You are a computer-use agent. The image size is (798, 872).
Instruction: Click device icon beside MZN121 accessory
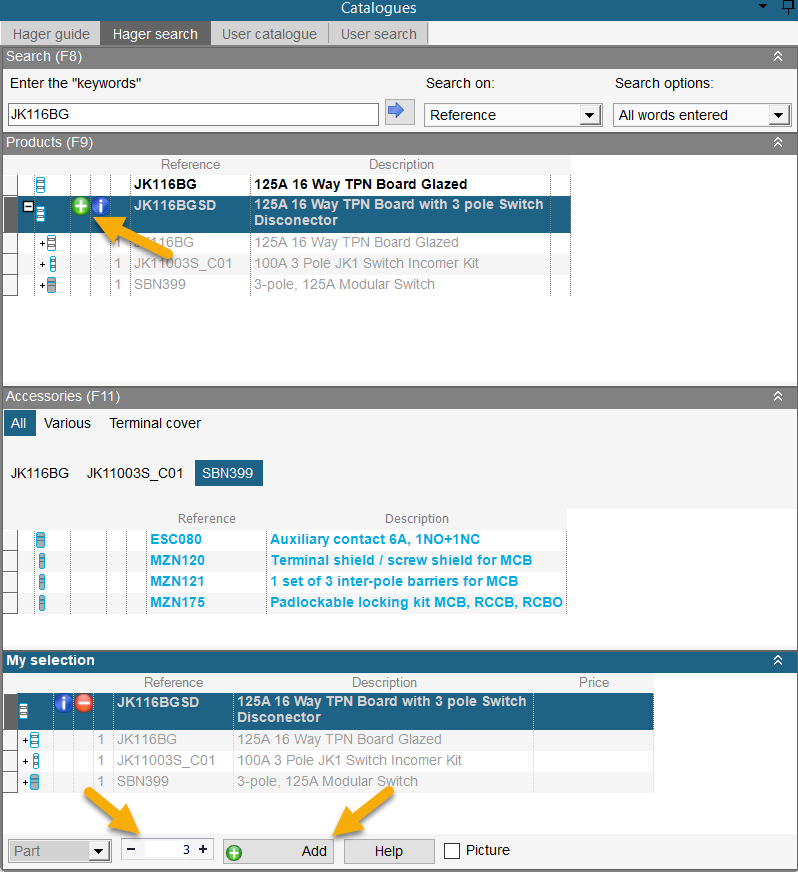pos(42,582)
